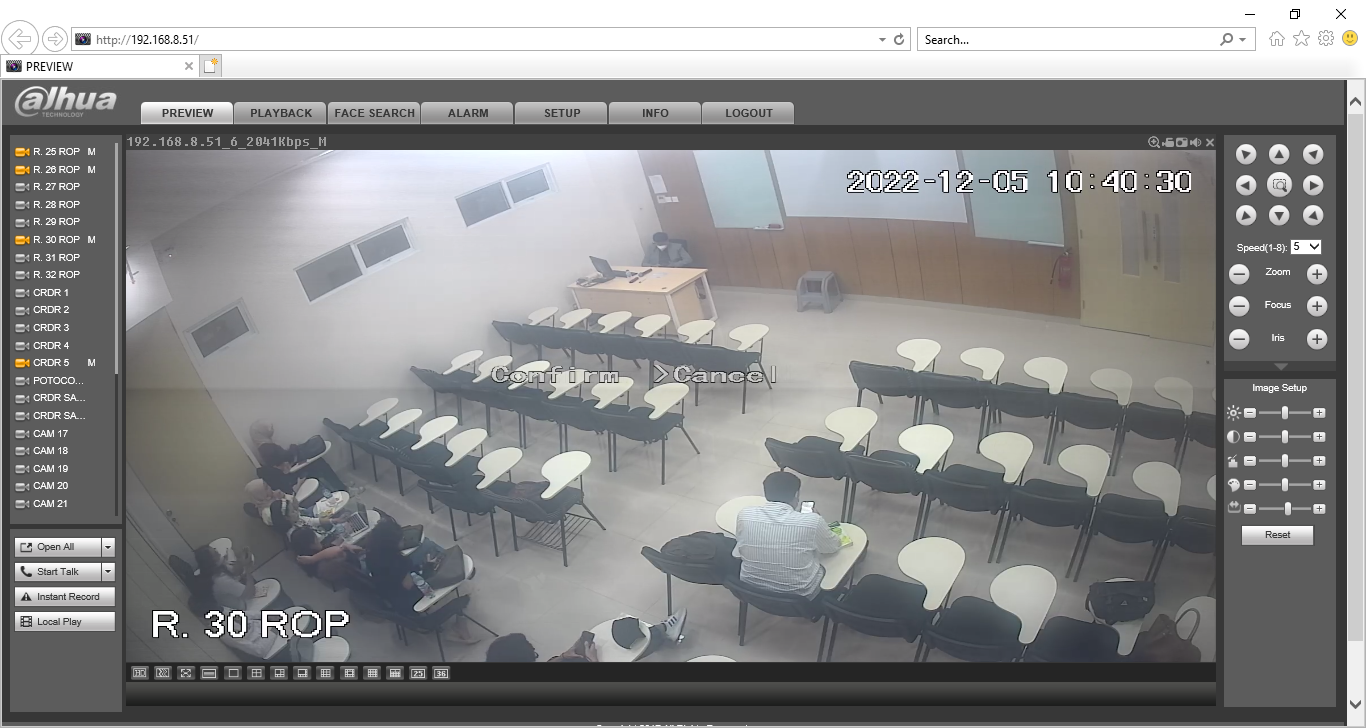Open Local Play
The image size is (1366, 728).
pyautogui.click(x=65, y=622)
